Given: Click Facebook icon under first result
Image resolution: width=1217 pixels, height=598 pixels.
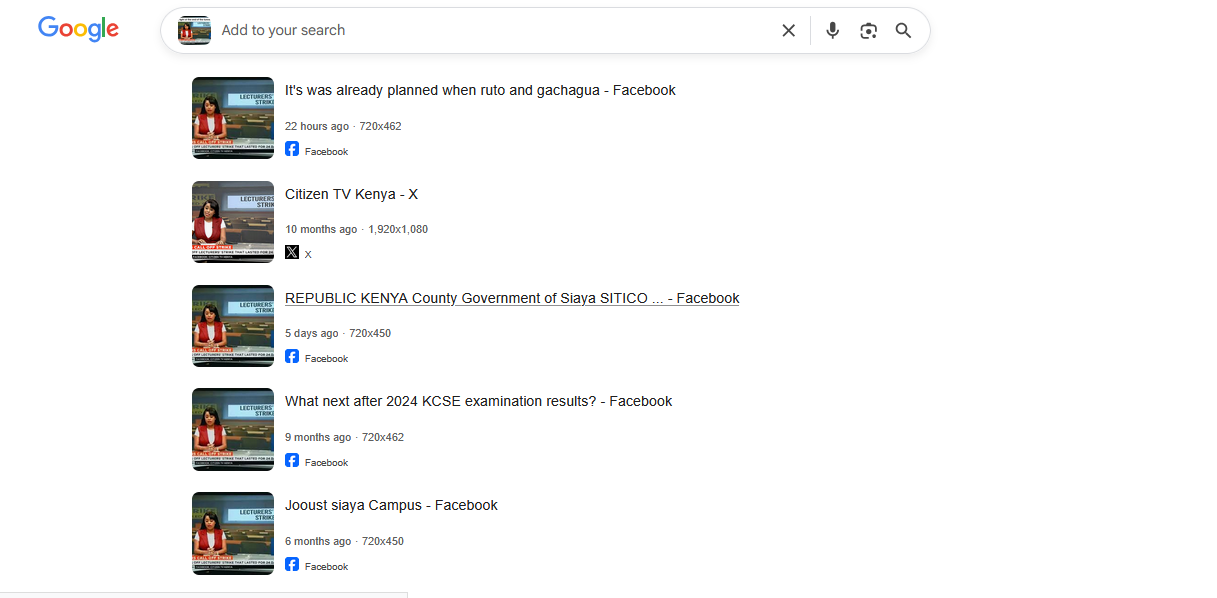Looking at the screenshot, I should 292,149.
